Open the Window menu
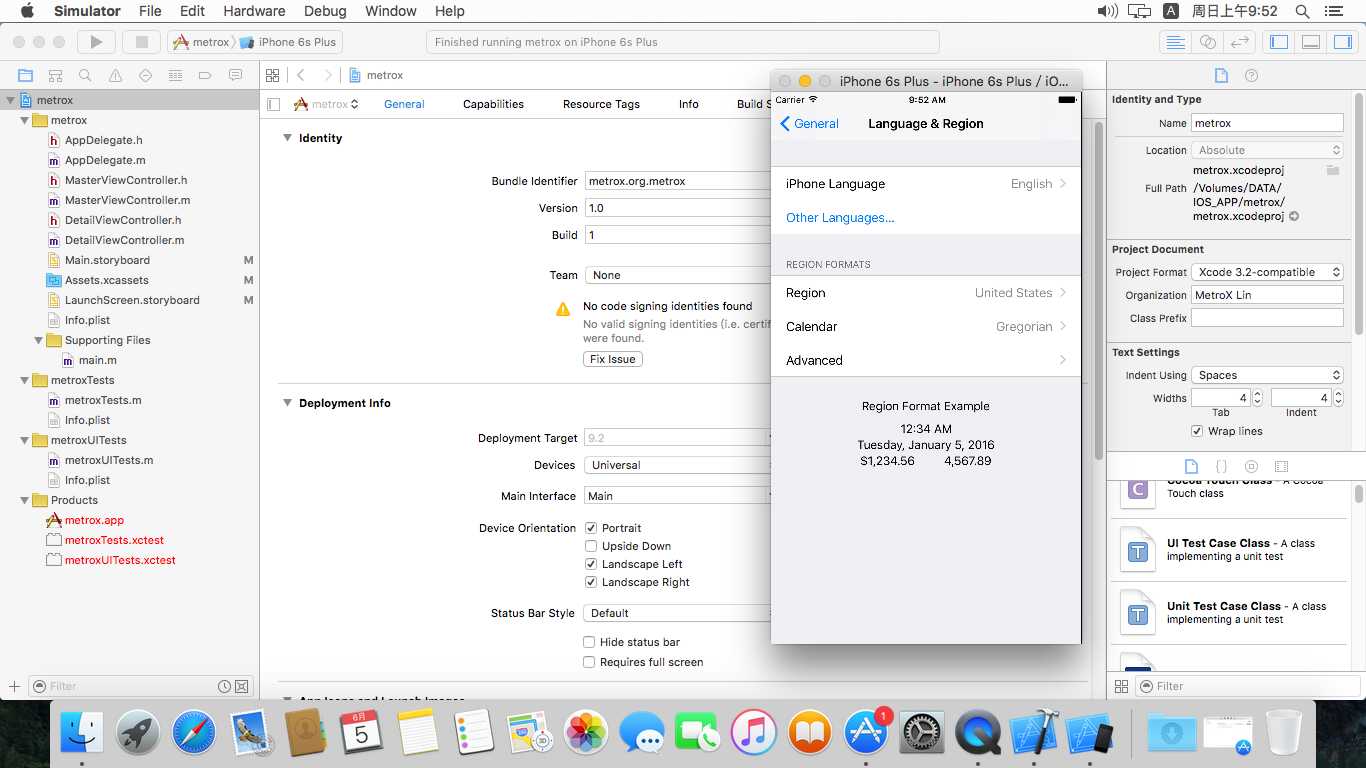The width and height of the screenshot is (1366, 768). coord(391,11)
